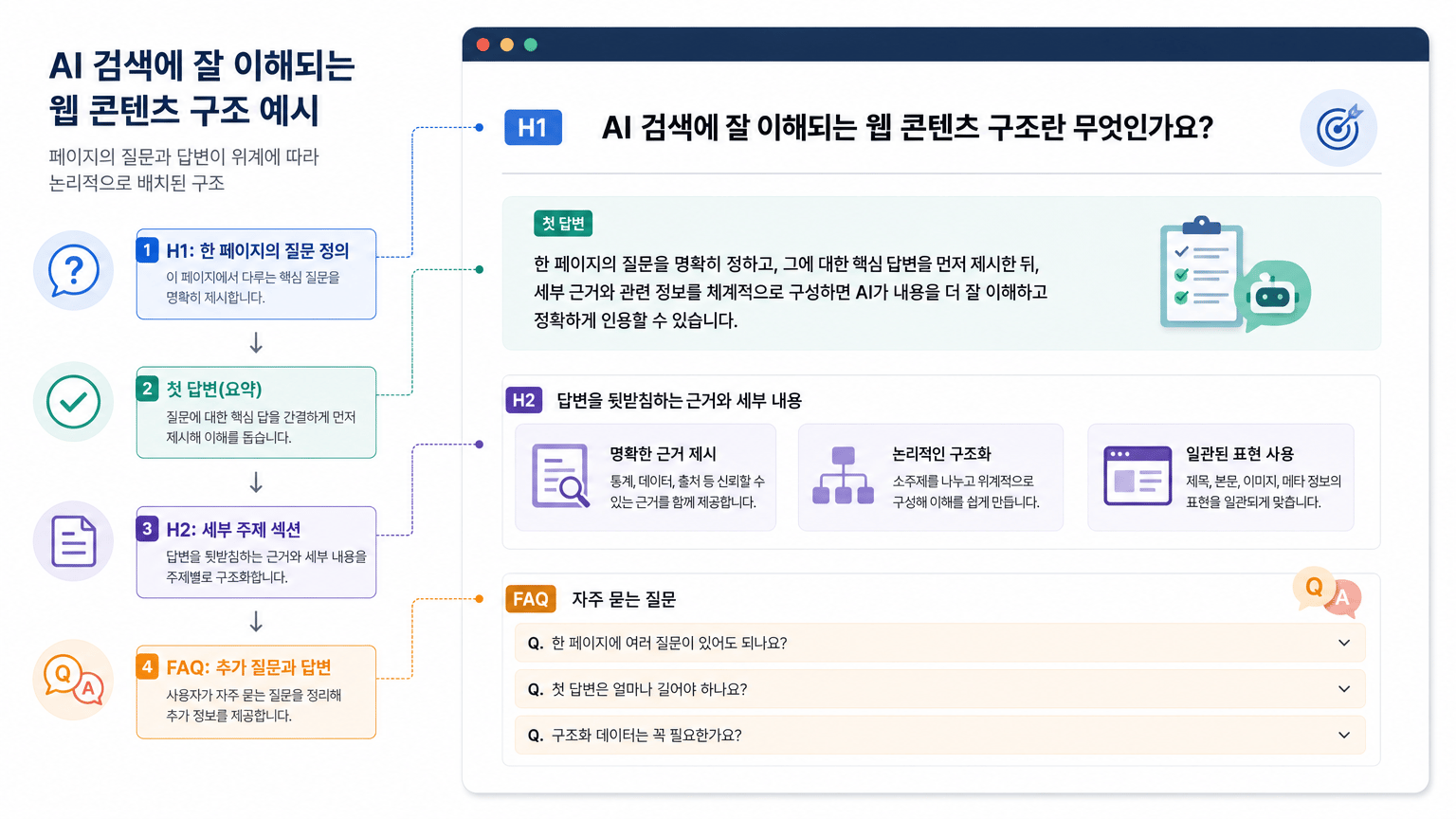Open the 명확한 근거 제시 card
This screenshot has height=819, width=1456.
coord(646,477)
